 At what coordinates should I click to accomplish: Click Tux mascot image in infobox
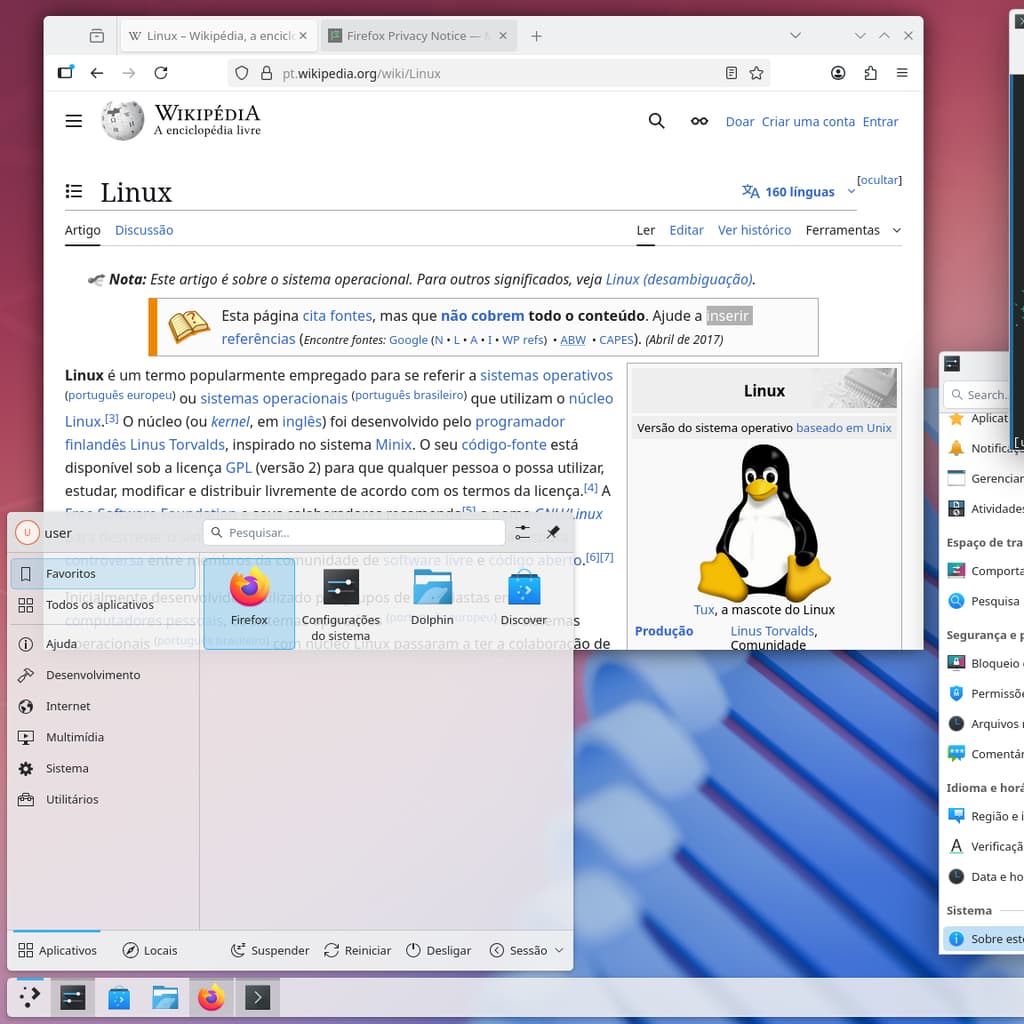click(763, 522)
